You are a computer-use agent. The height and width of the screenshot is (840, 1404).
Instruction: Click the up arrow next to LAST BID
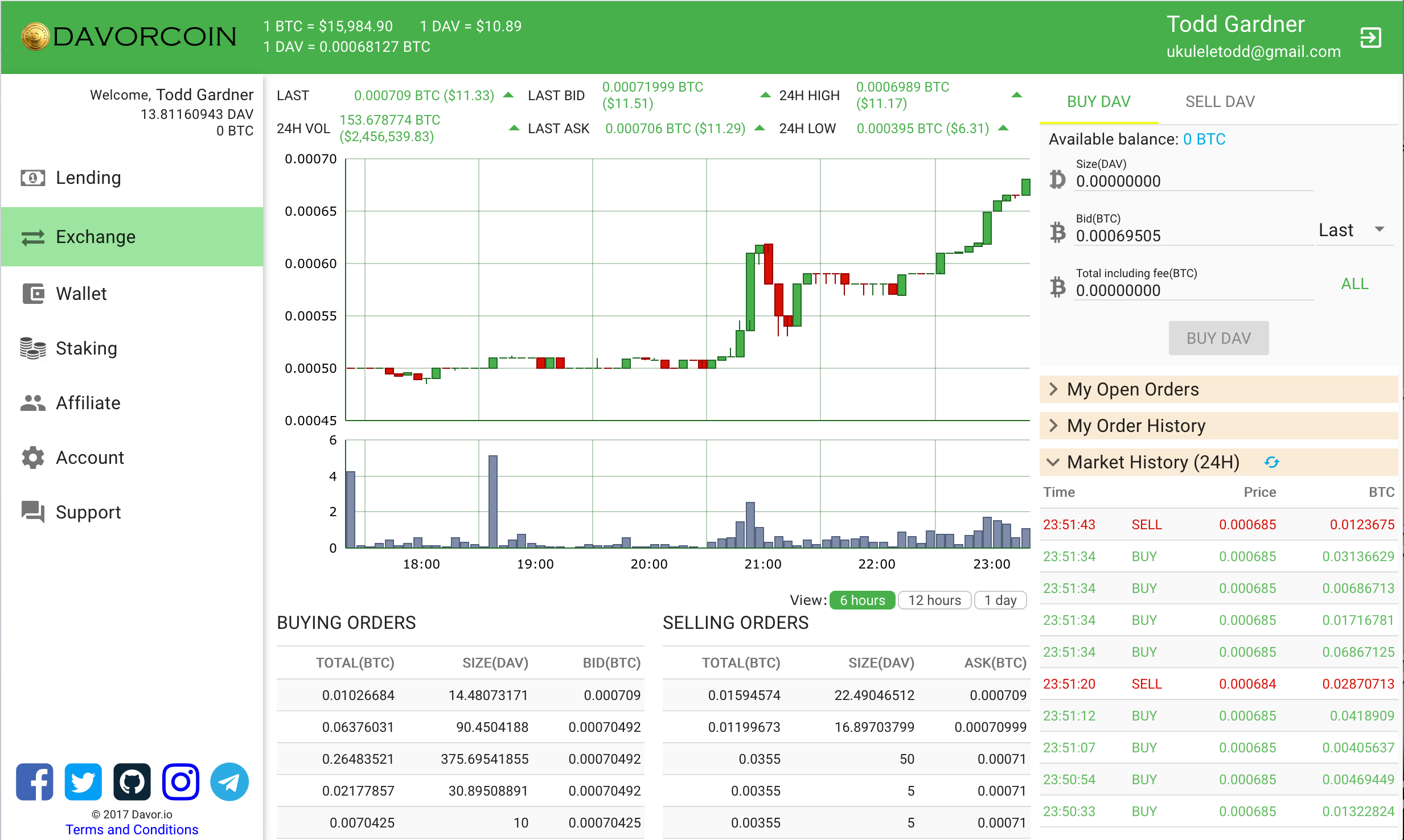(x=766, y=95)
